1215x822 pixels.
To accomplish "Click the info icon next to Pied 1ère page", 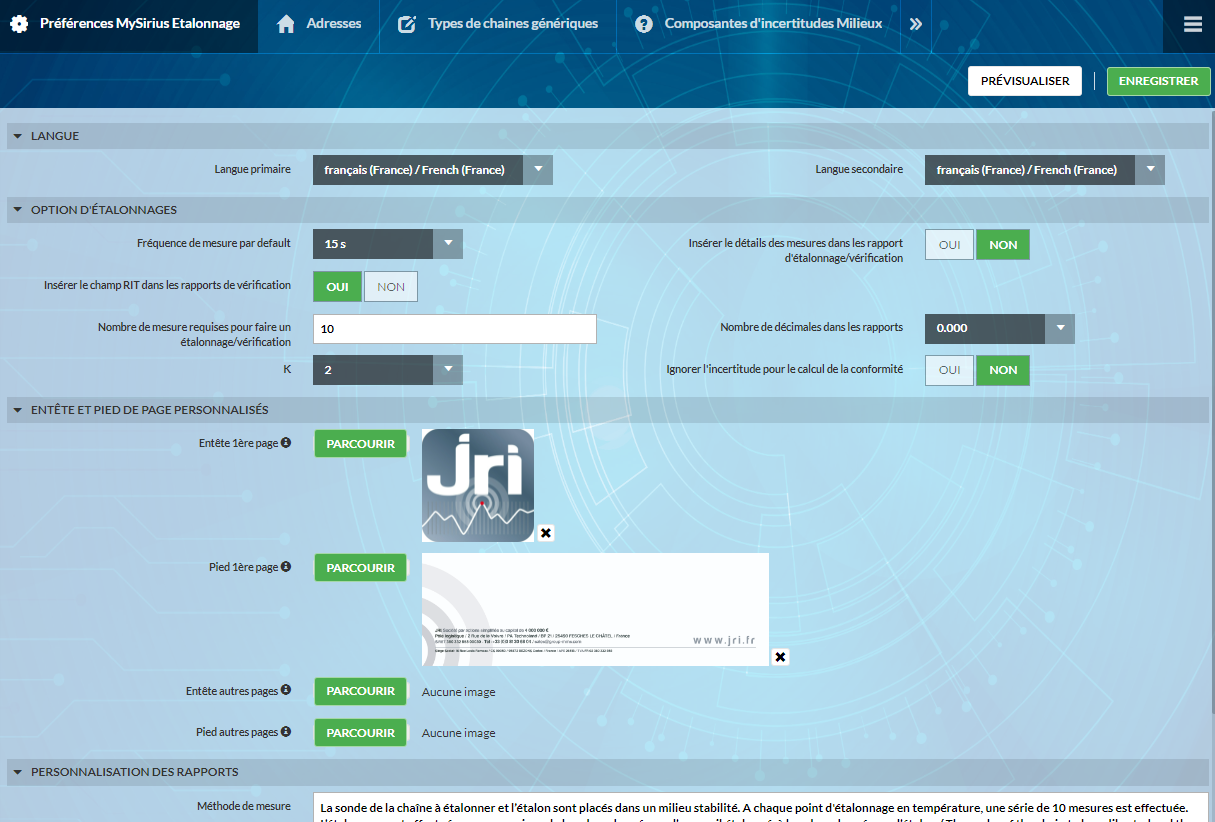I will (x=286, y=567).
